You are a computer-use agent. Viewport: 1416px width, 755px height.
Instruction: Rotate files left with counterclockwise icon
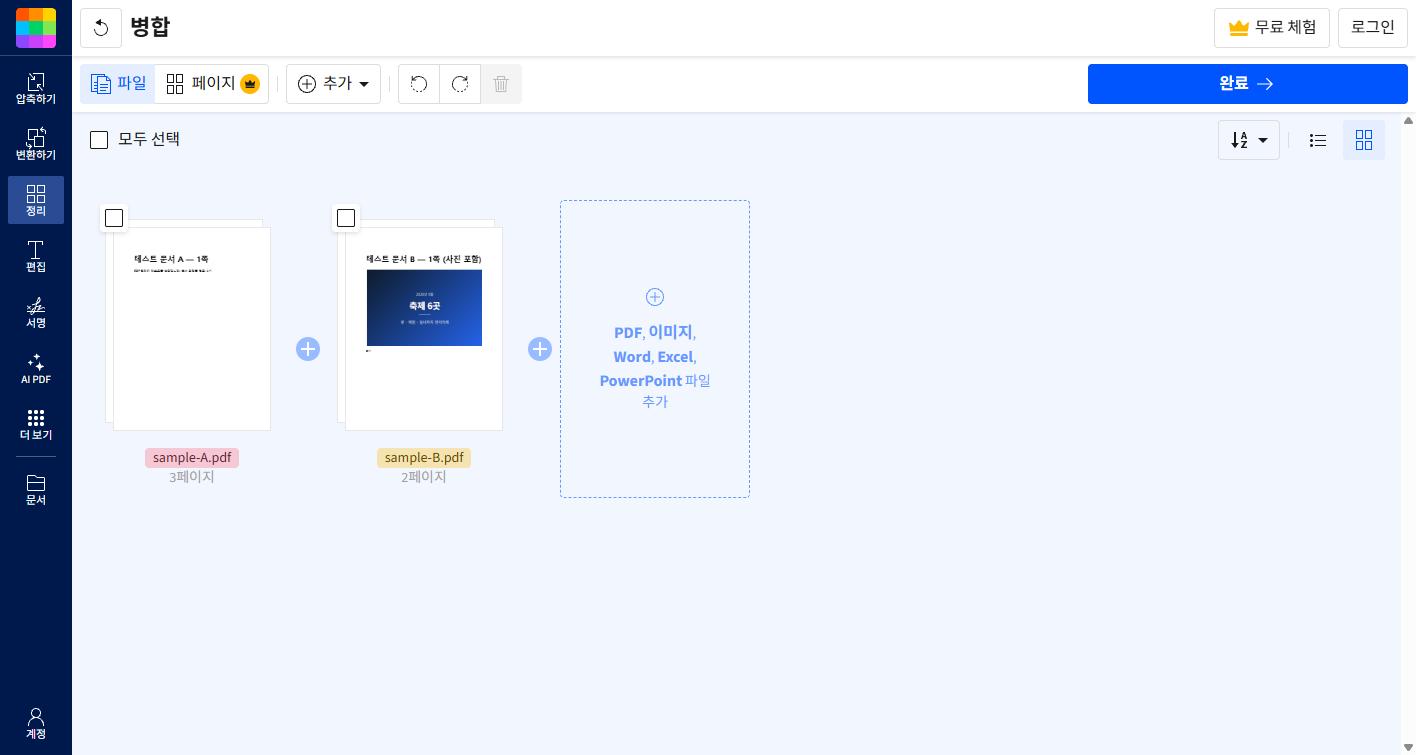point(419,84)
